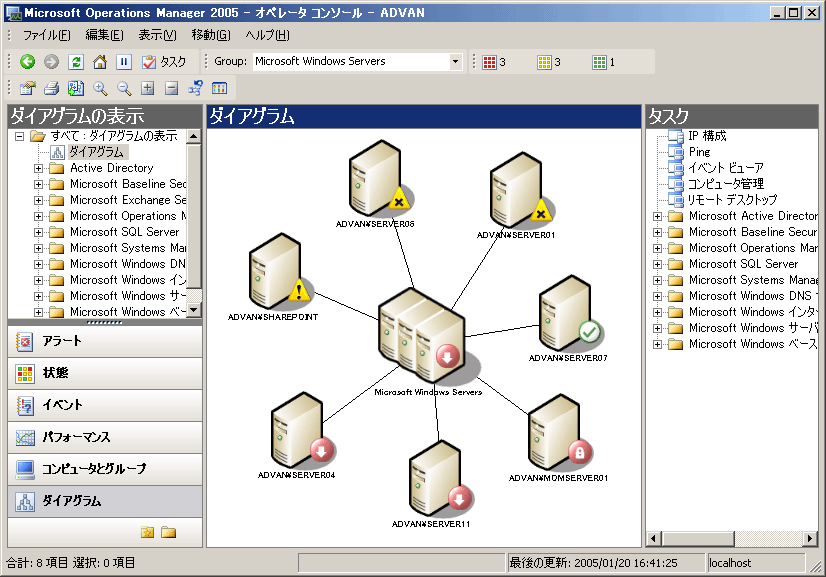The image size is (826, 577).
Task: Click the blue network layout toolbar icon
Action: (195, 88)
